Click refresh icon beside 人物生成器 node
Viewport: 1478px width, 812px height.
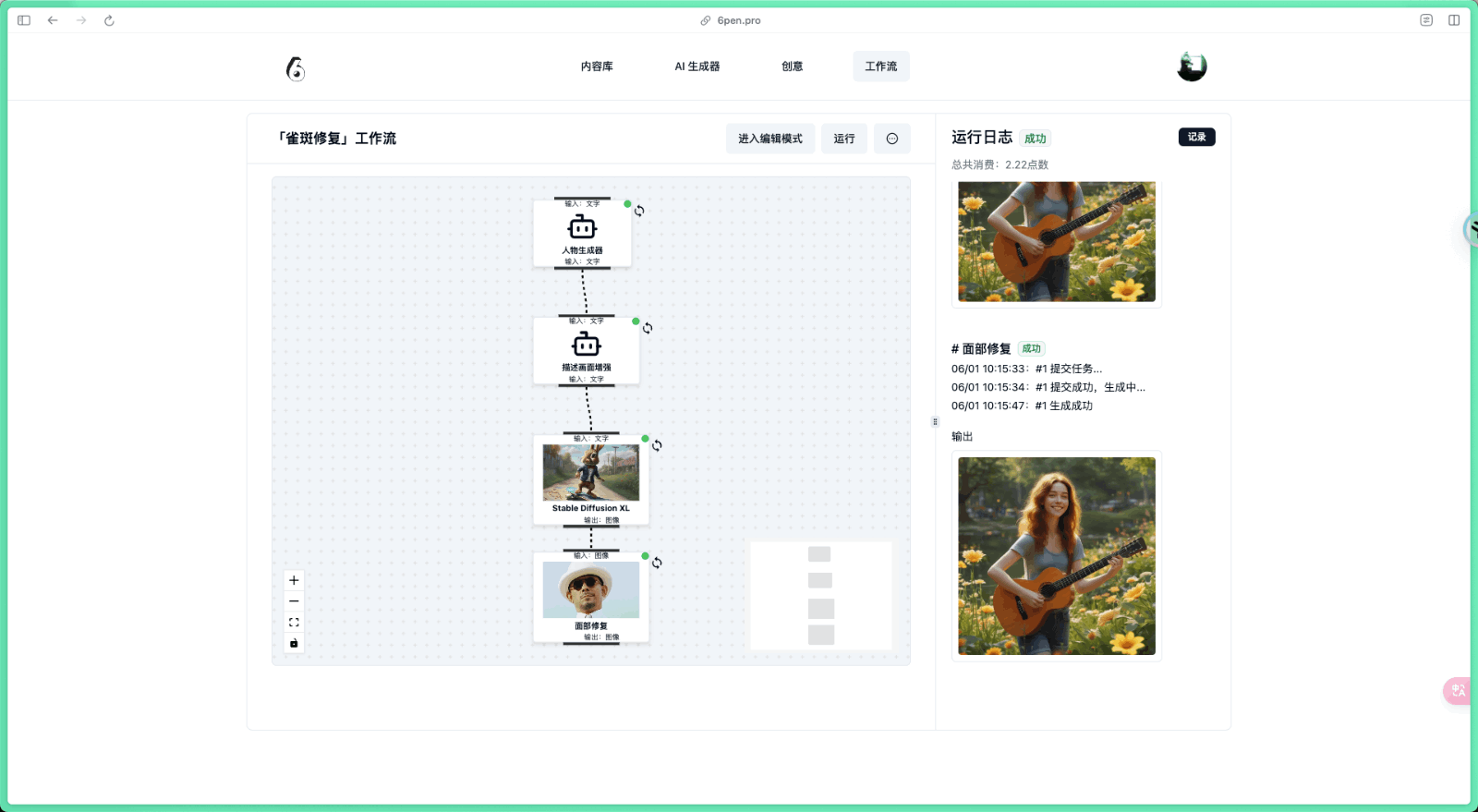(639, 211)
